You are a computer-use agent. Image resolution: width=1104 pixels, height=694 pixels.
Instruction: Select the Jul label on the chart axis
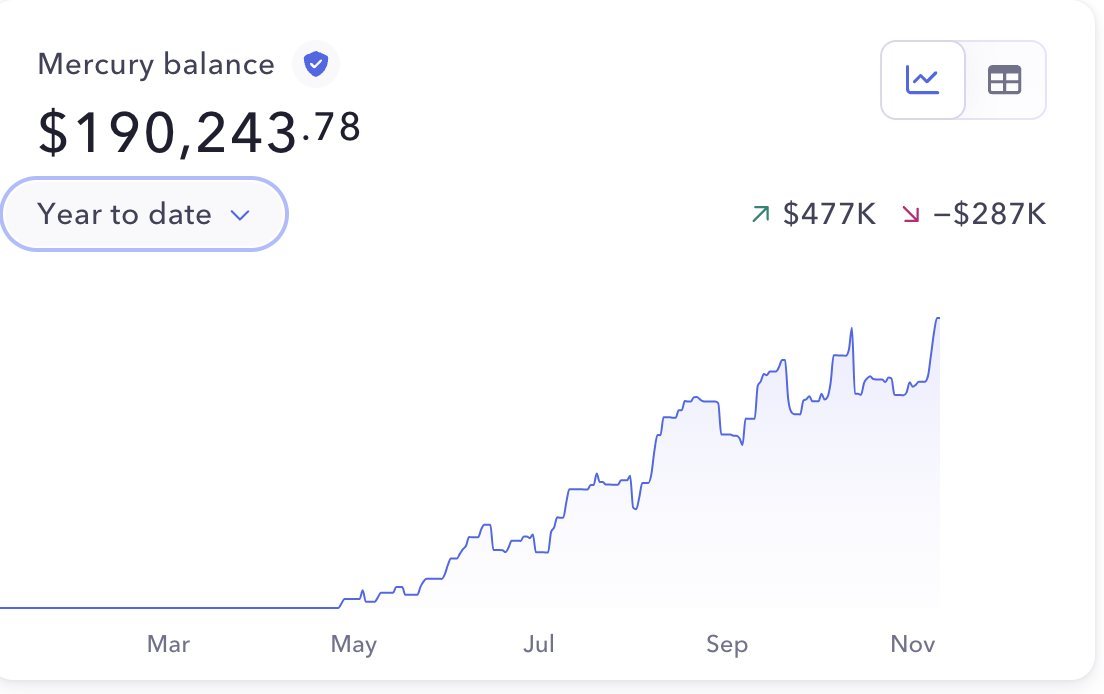[x=539, y=644]
